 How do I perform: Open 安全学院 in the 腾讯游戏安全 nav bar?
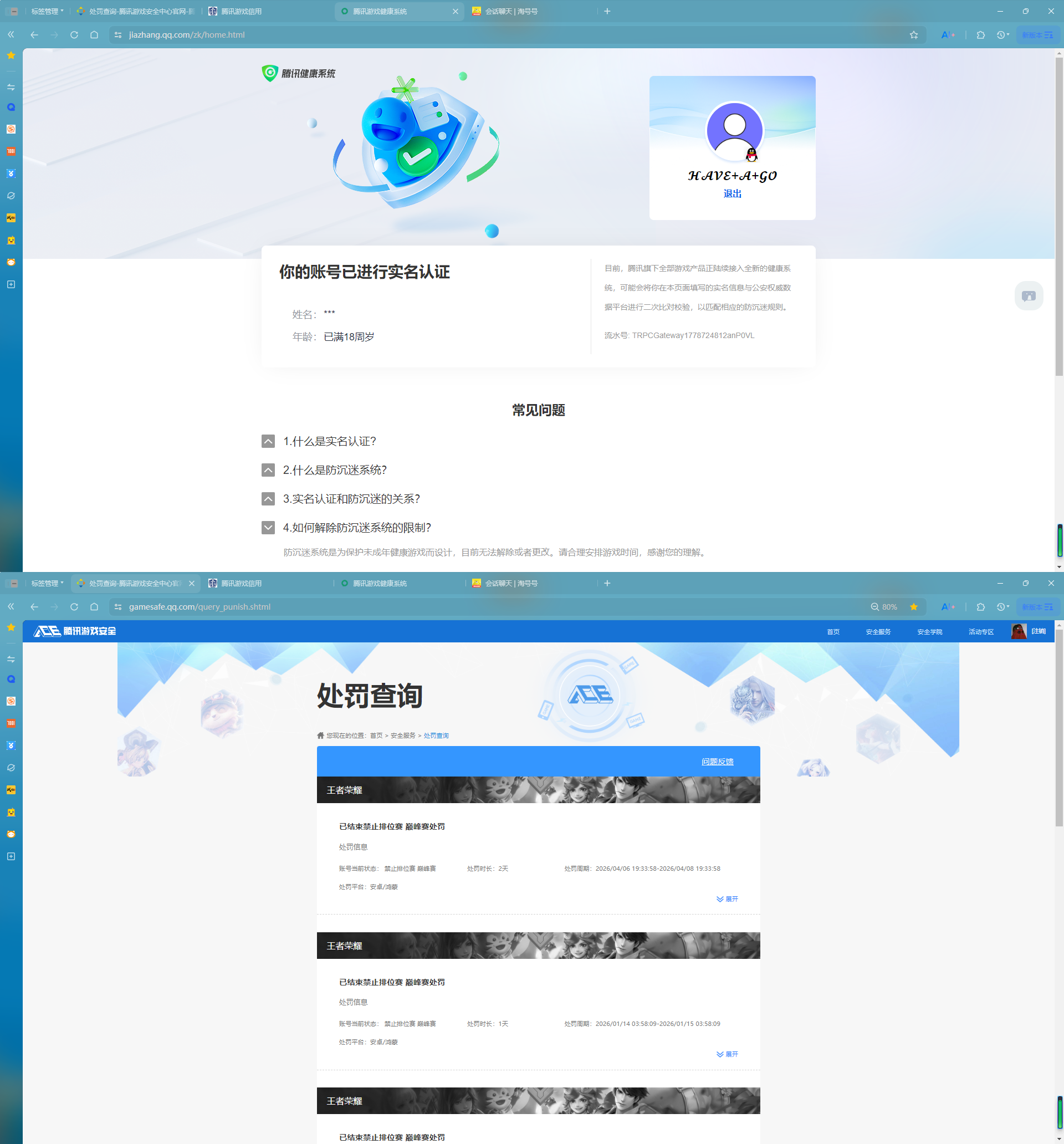(x=930, y=632)
